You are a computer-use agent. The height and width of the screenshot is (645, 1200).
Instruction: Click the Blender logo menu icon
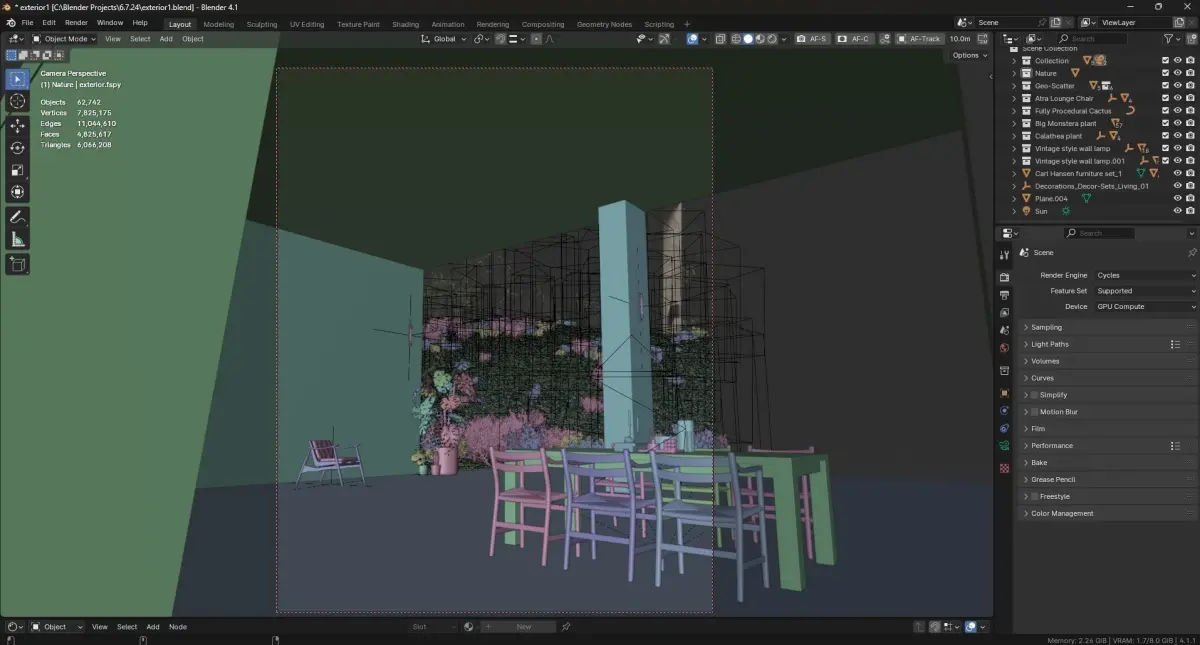tap(10, 22)
